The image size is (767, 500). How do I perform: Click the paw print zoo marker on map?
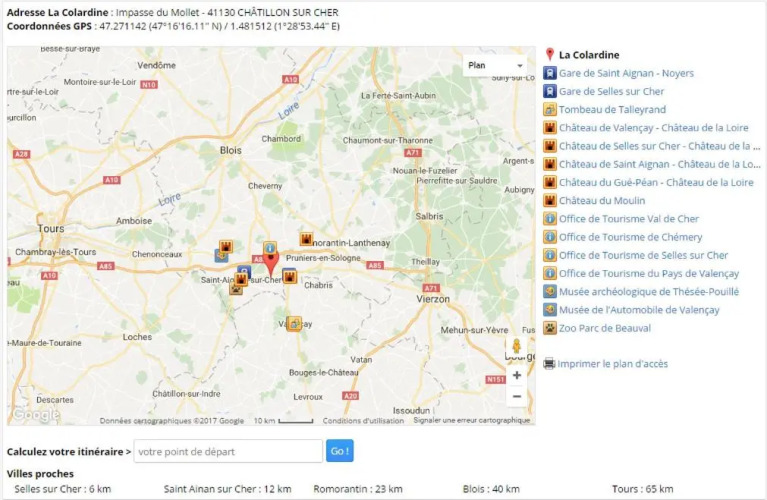click(236, 288)
